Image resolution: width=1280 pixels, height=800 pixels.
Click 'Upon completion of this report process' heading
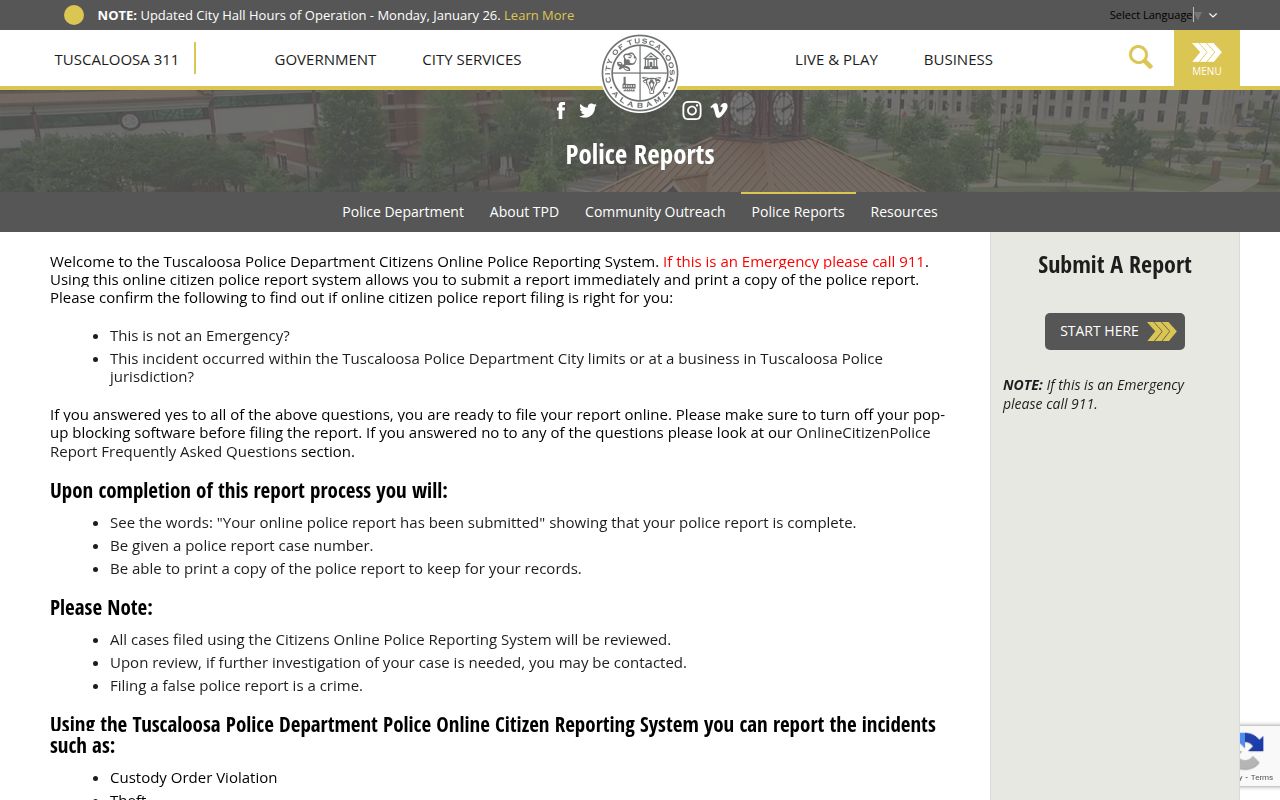(249, 491)
